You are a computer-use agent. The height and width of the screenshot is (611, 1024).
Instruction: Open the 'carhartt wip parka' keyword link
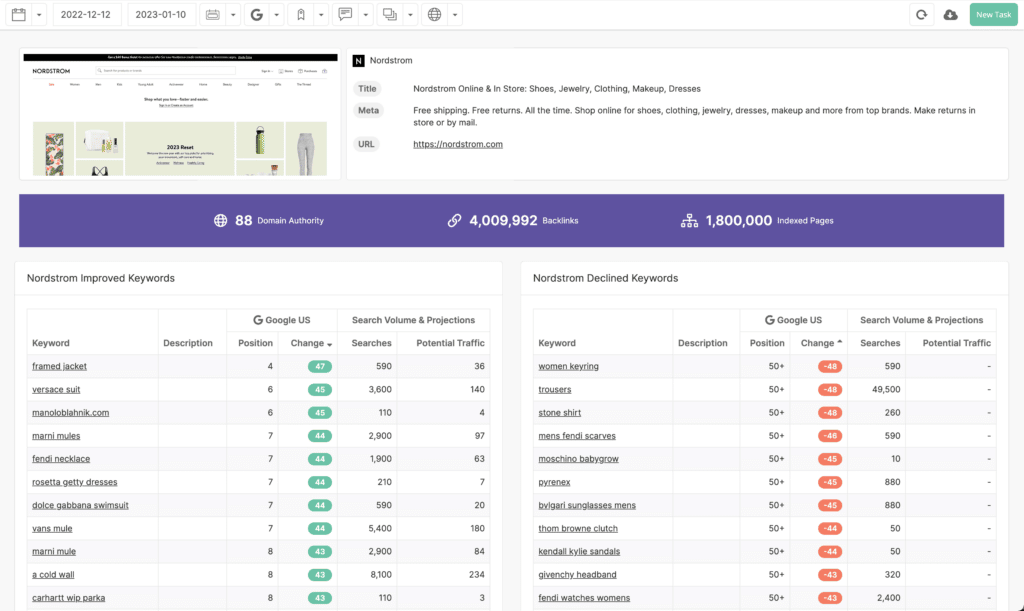point(69,598)
